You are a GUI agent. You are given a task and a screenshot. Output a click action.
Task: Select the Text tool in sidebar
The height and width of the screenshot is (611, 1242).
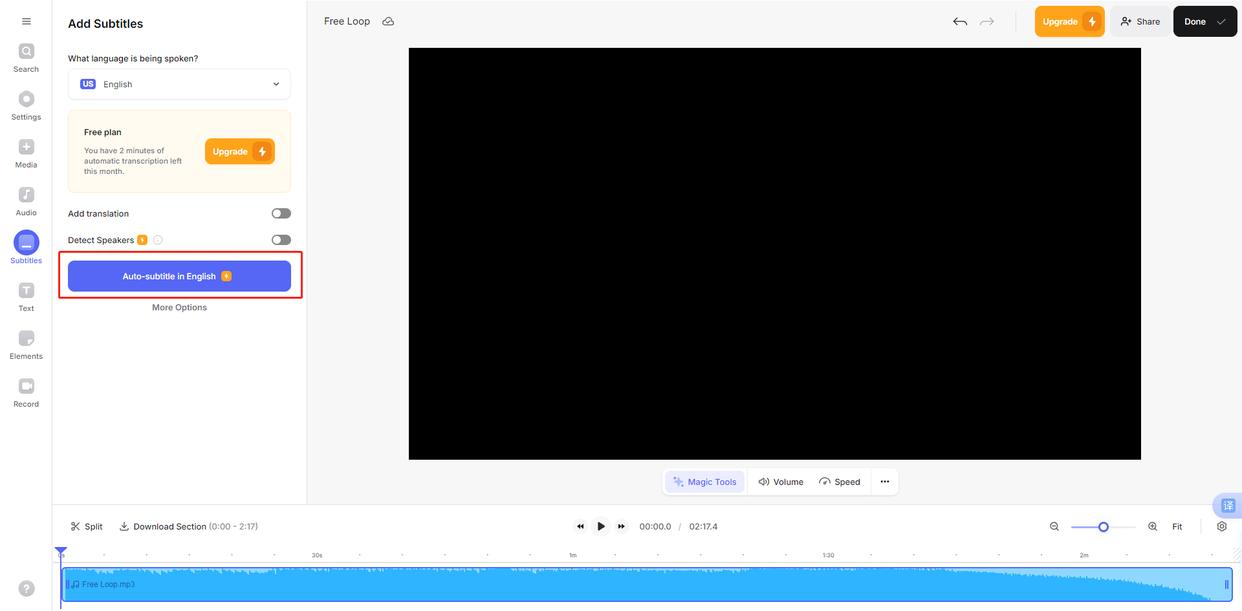tap(26, 291)
